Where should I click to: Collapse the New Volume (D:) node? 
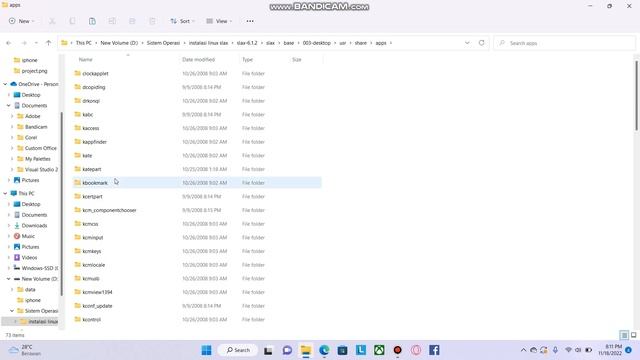click(9, 279)
